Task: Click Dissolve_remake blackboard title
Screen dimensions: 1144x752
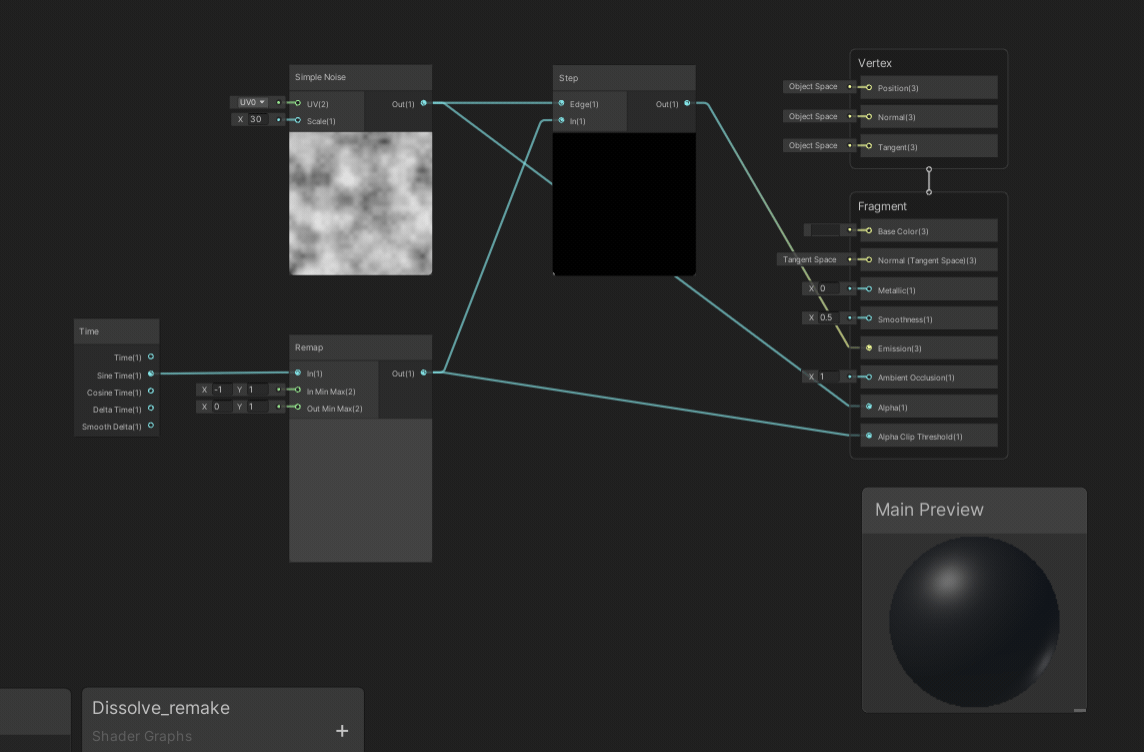Action: (161, 708)
